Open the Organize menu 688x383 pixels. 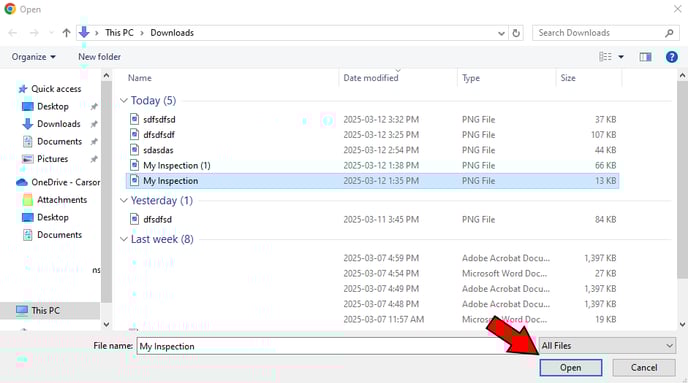point(33,57)
